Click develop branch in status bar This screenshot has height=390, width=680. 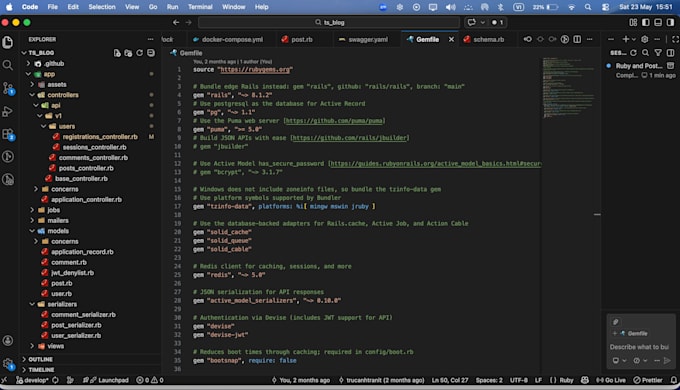32,380
